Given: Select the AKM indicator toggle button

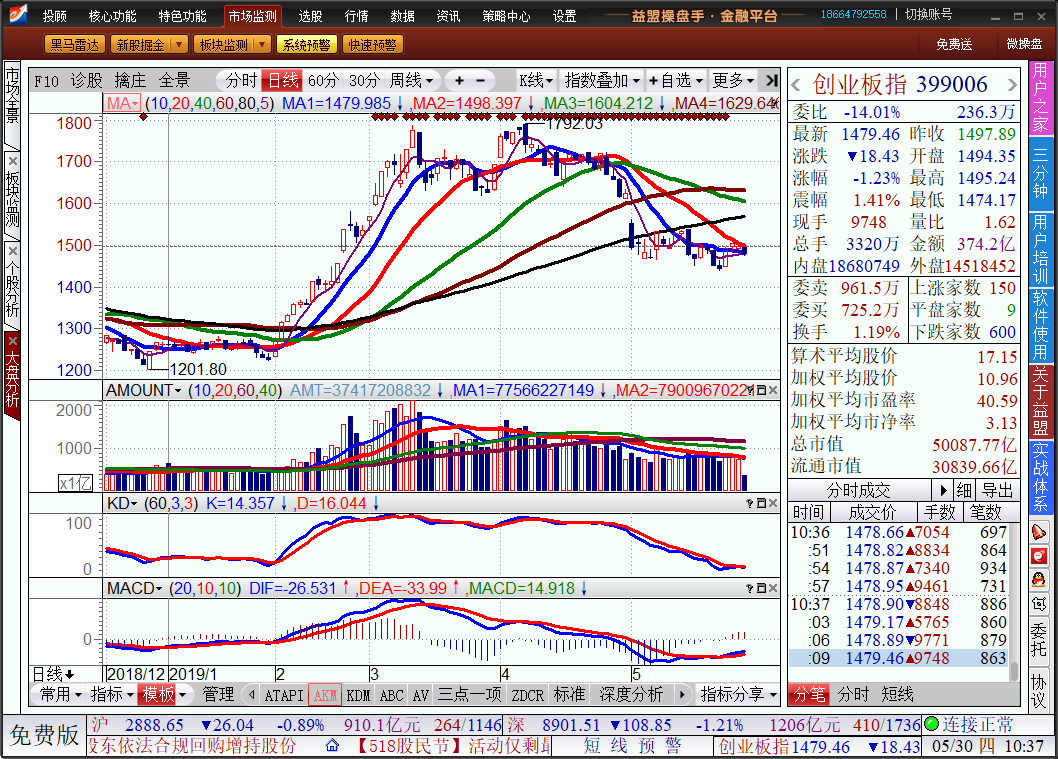Looking at the screenshot, I should pyautogui.click(x=324, y=695).
